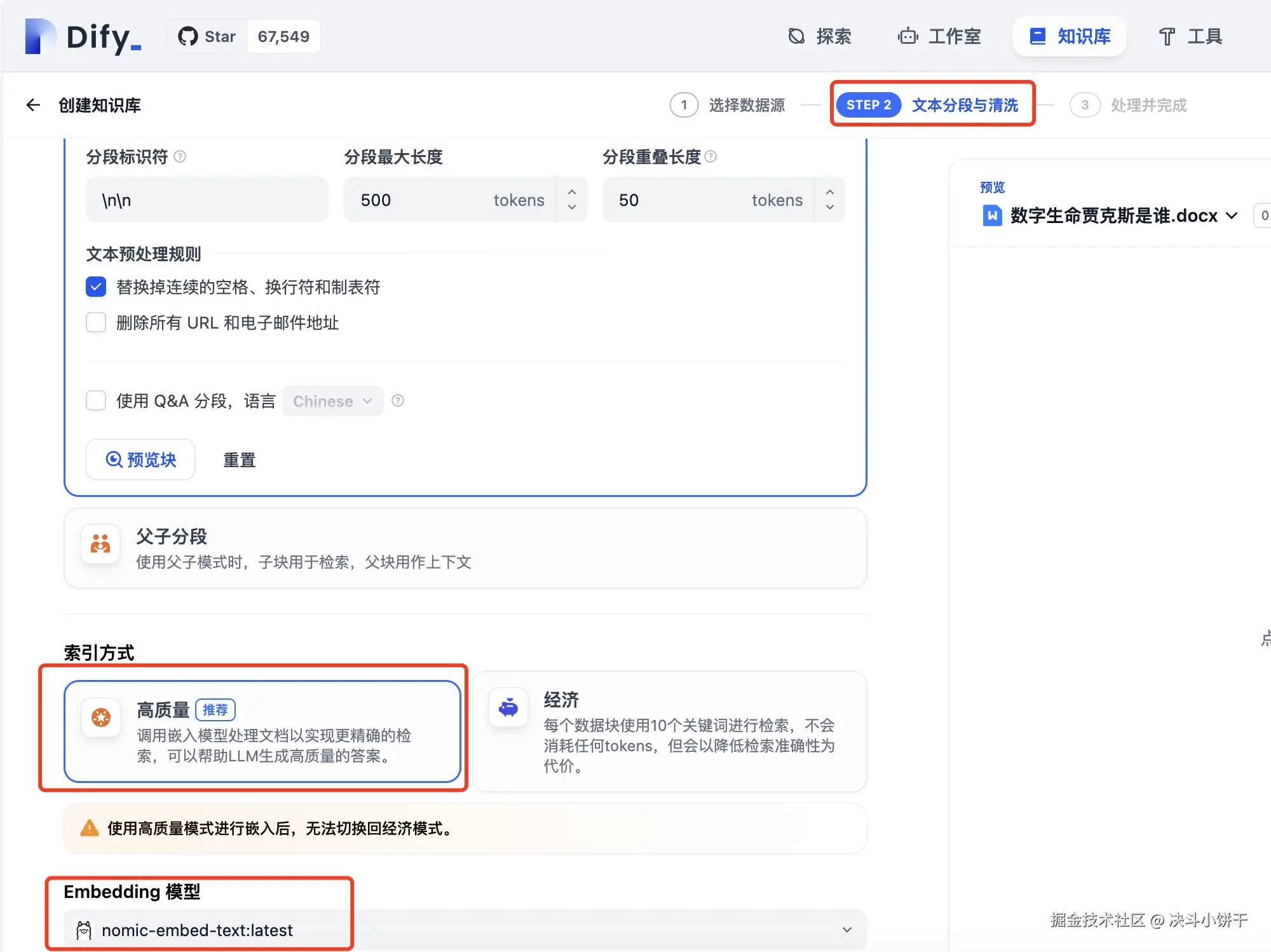The width and height of the screenshot is (1271, 952).
Task: Open the Chinese language dropdown
Action: (332, 401)
